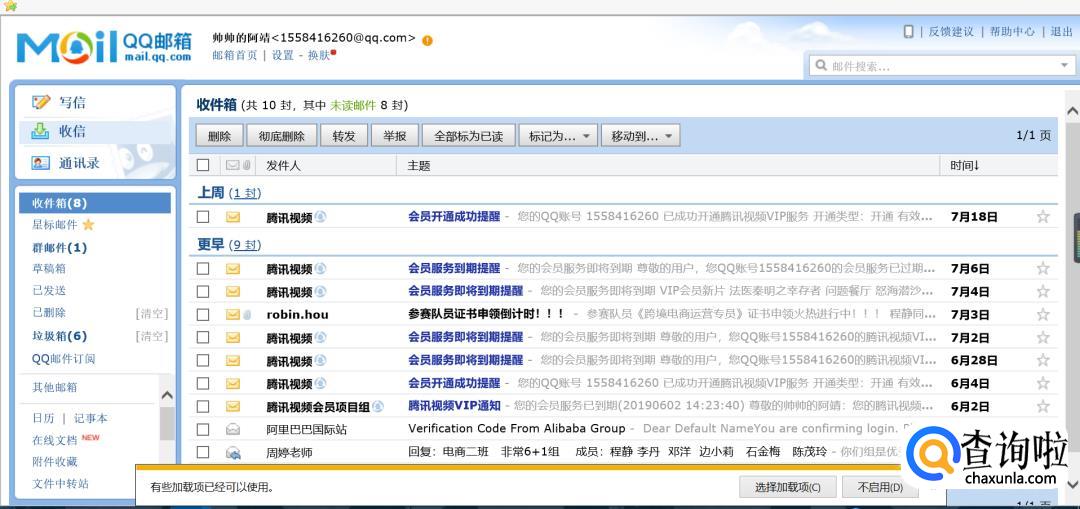Image resolution: width=1080 pixels, height=509 pixels.
Task: Click the 退出 logout link
Action: (x=1061, y=31)
